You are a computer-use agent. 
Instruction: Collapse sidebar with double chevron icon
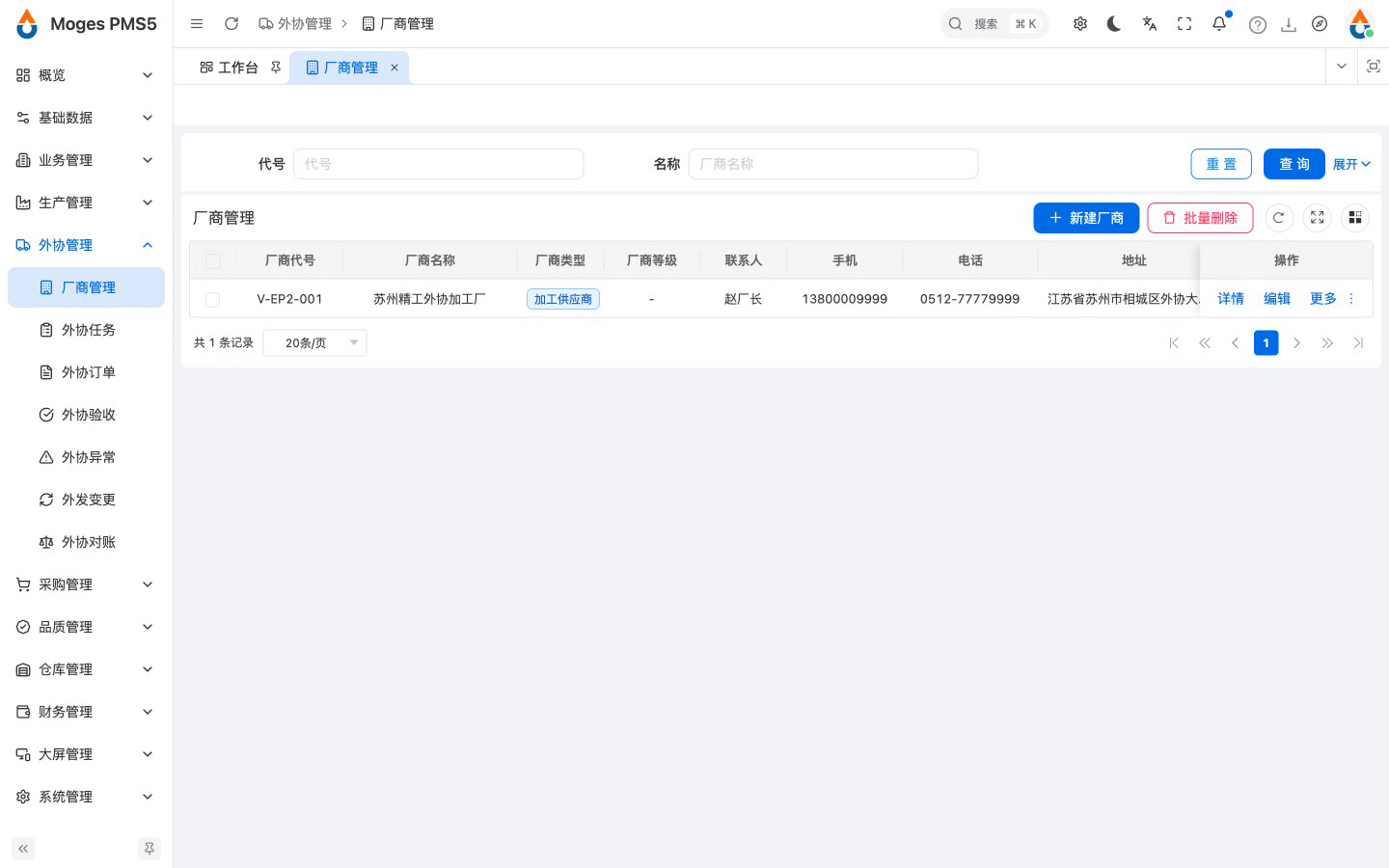pos(23,849)
